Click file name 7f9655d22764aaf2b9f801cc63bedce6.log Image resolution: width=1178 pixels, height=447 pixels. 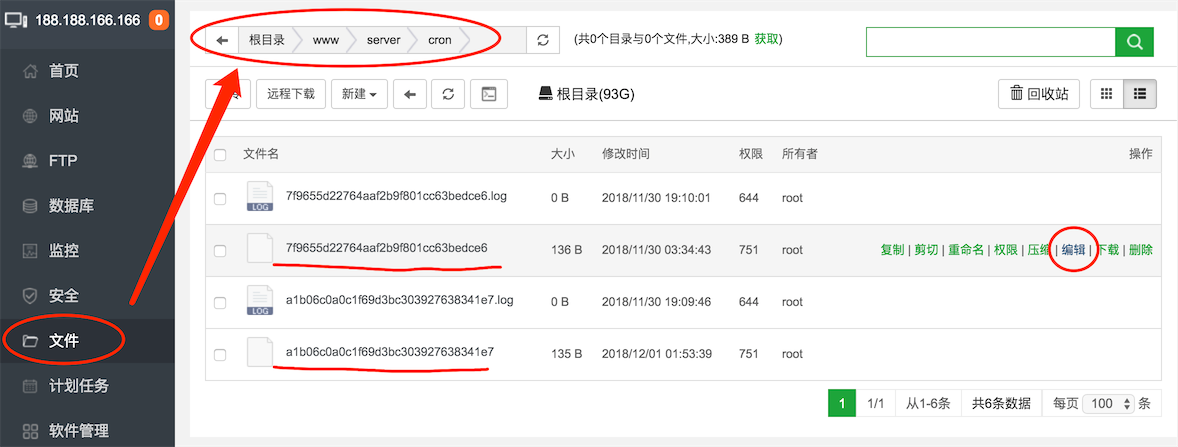pyautogui.click(x=397, y=196)
